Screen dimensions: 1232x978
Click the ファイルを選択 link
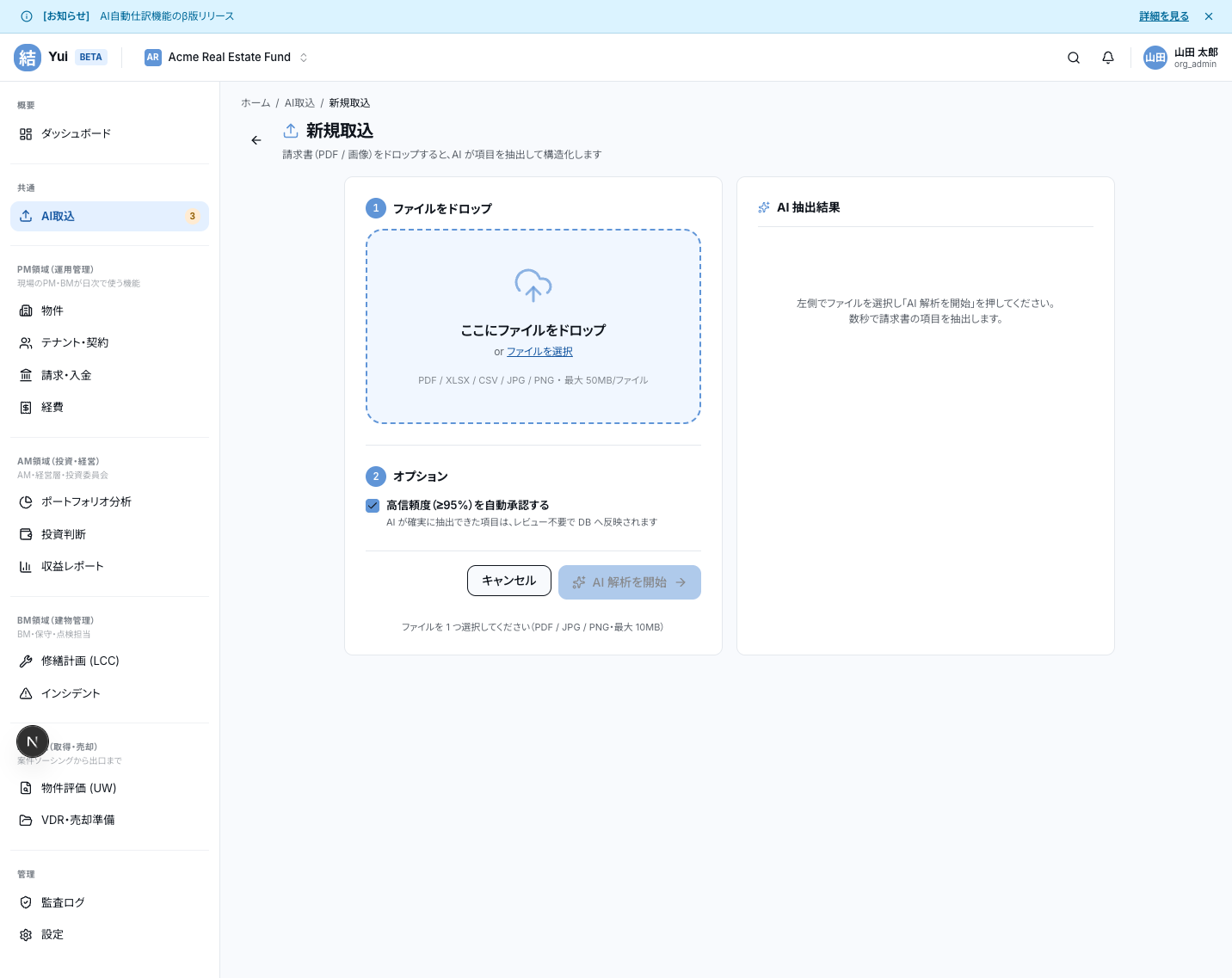pos(539,352)
